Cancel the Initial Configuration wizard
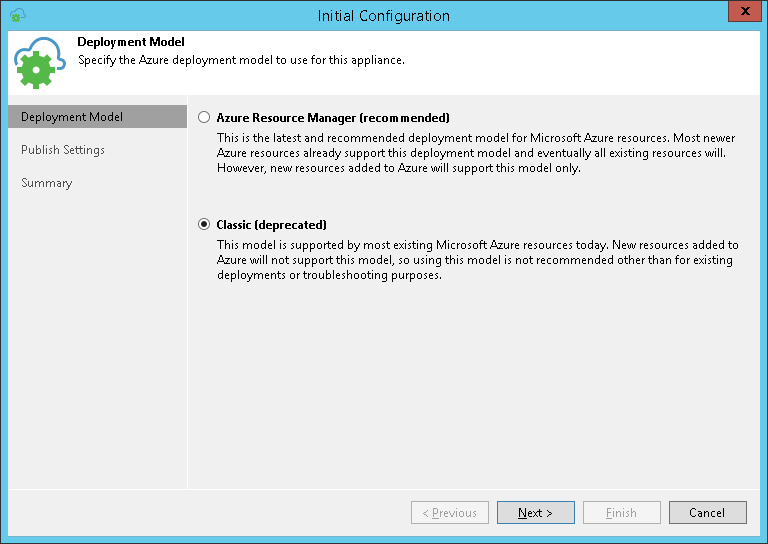 pyautogui.click(x=707, y=513)
